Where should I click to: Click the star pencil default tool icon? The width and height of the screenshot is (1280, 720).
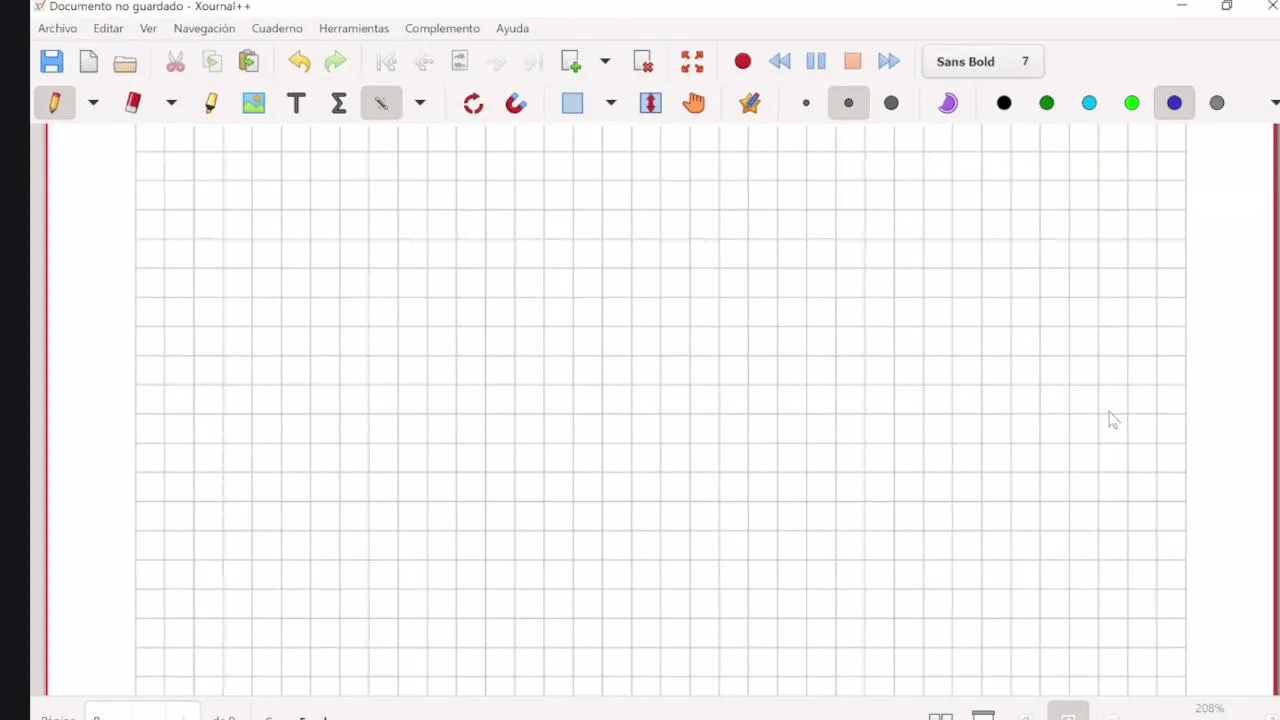pyautogui.click(x=750, y=103)
